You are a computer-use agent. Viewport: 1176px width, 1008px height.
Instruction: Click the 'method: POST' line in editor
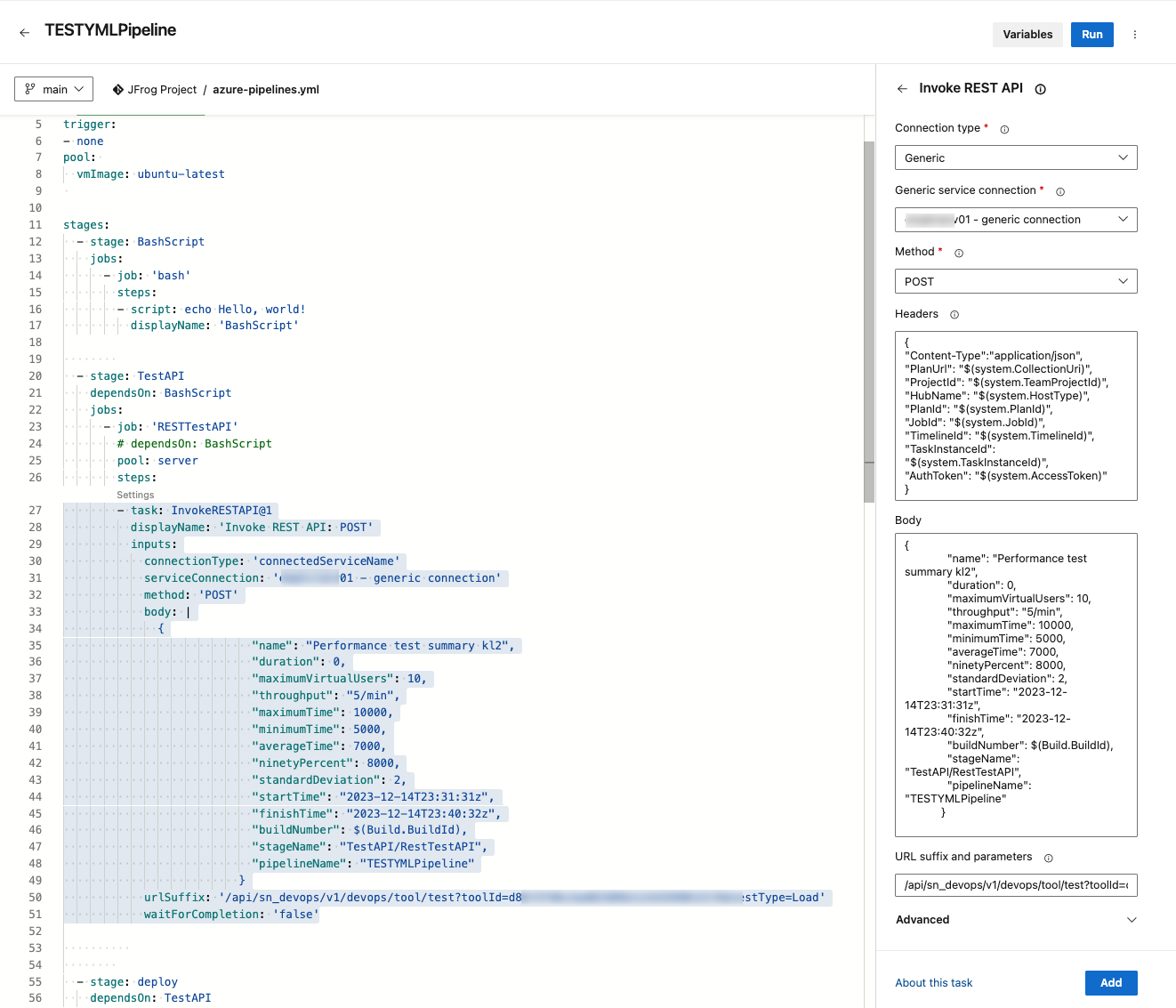pyautogui.click(x=191, y=595)
